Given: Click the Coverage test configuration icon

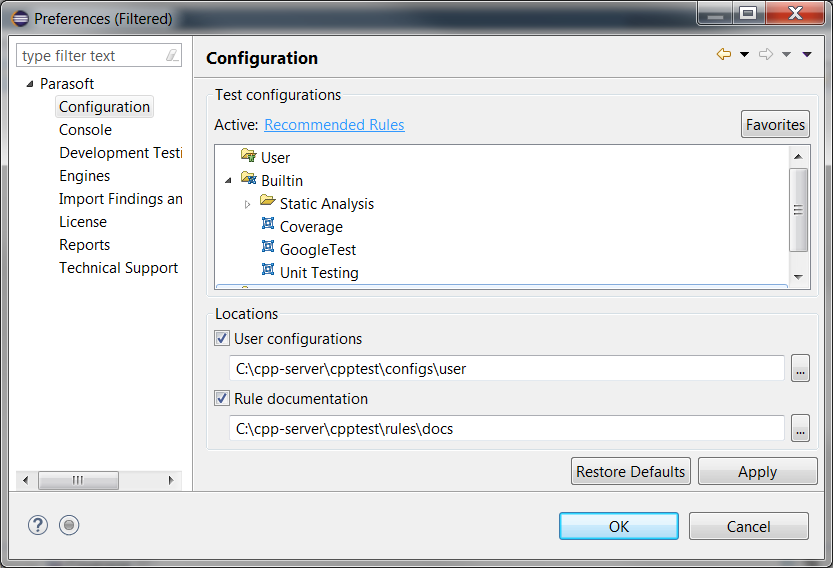Looking at the screenshot, I should coord(268,224).
